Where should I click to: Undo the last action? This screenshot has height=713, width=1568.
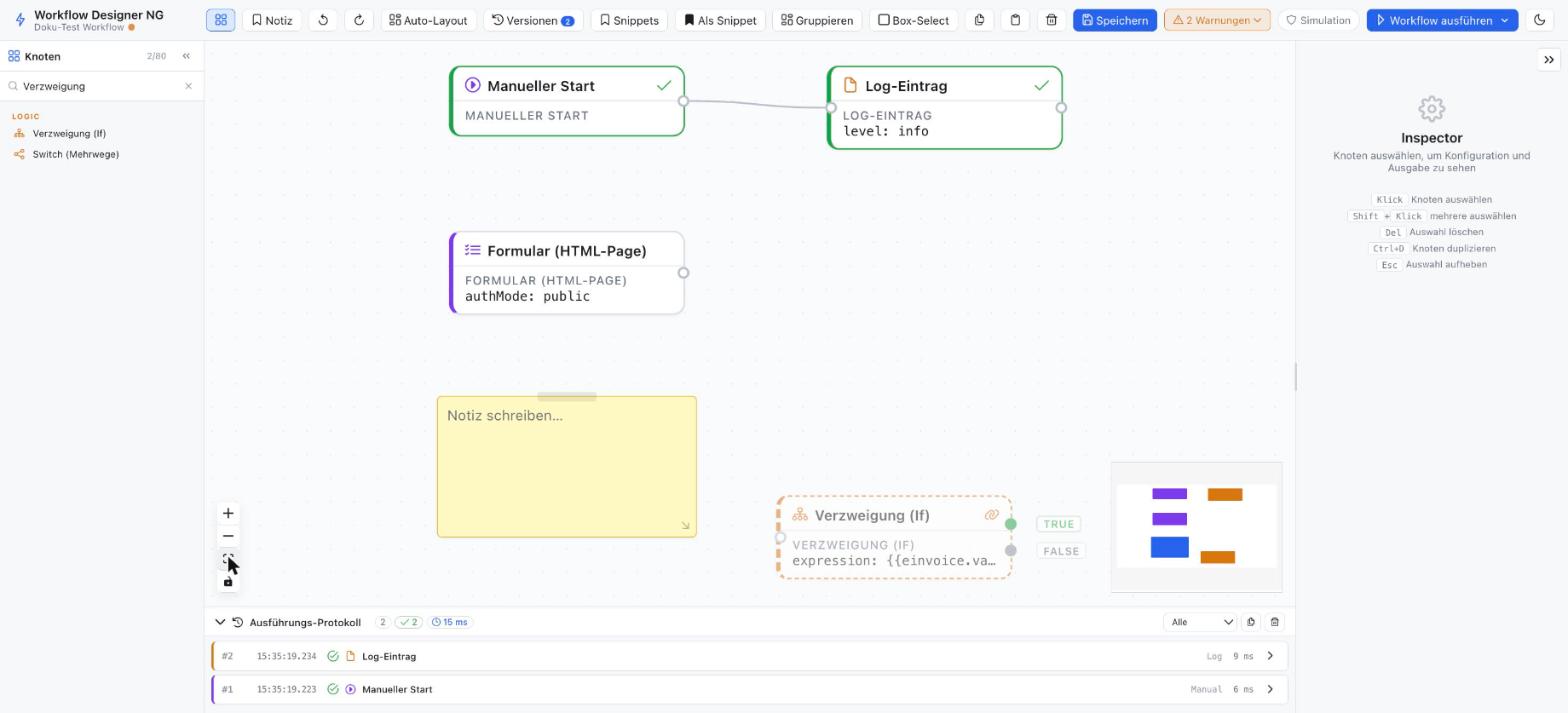323,20
